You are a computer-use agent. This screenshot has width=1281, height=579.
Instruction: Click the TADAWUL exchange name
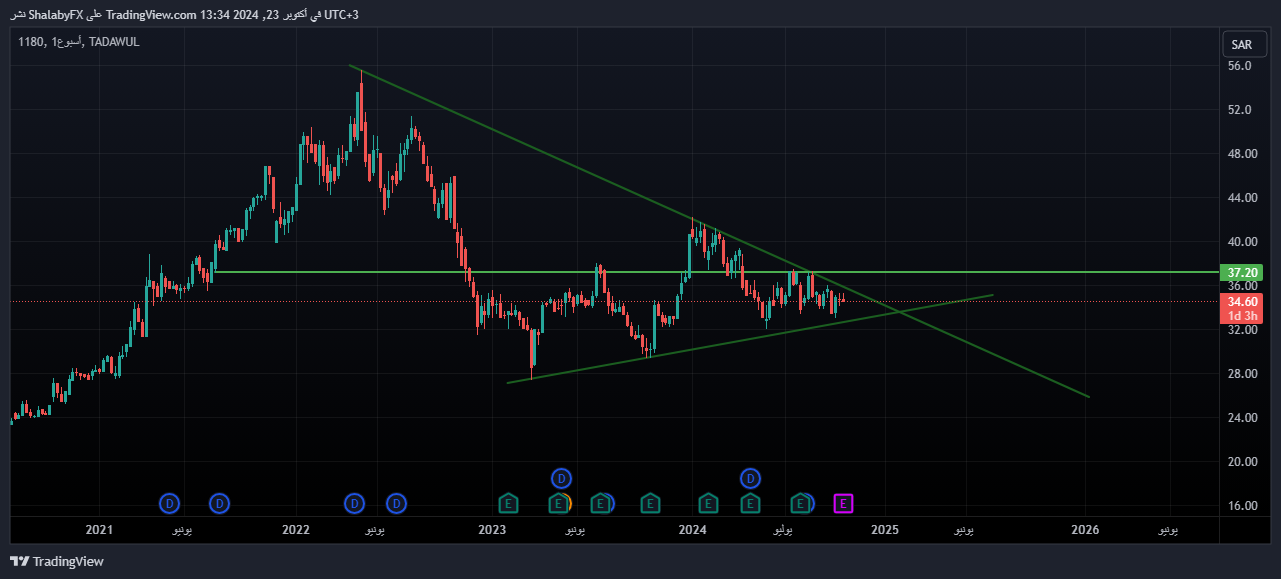pyautogui.click(x=114, y=41)
